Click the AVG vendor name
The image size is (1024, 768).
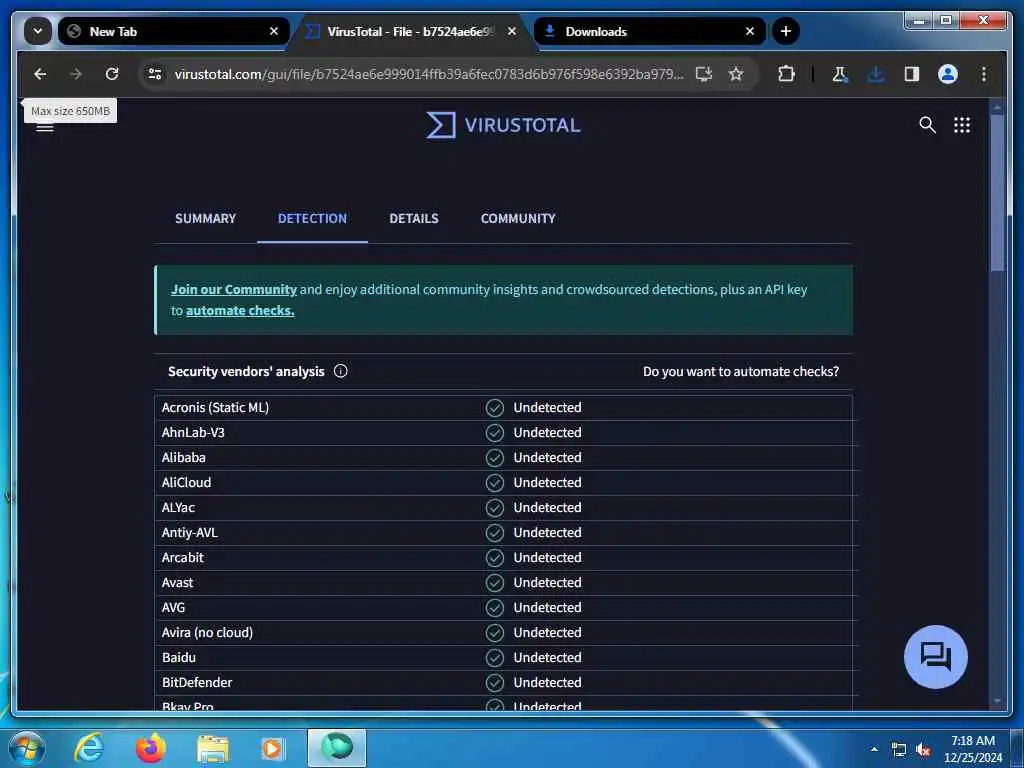point(173,607)
